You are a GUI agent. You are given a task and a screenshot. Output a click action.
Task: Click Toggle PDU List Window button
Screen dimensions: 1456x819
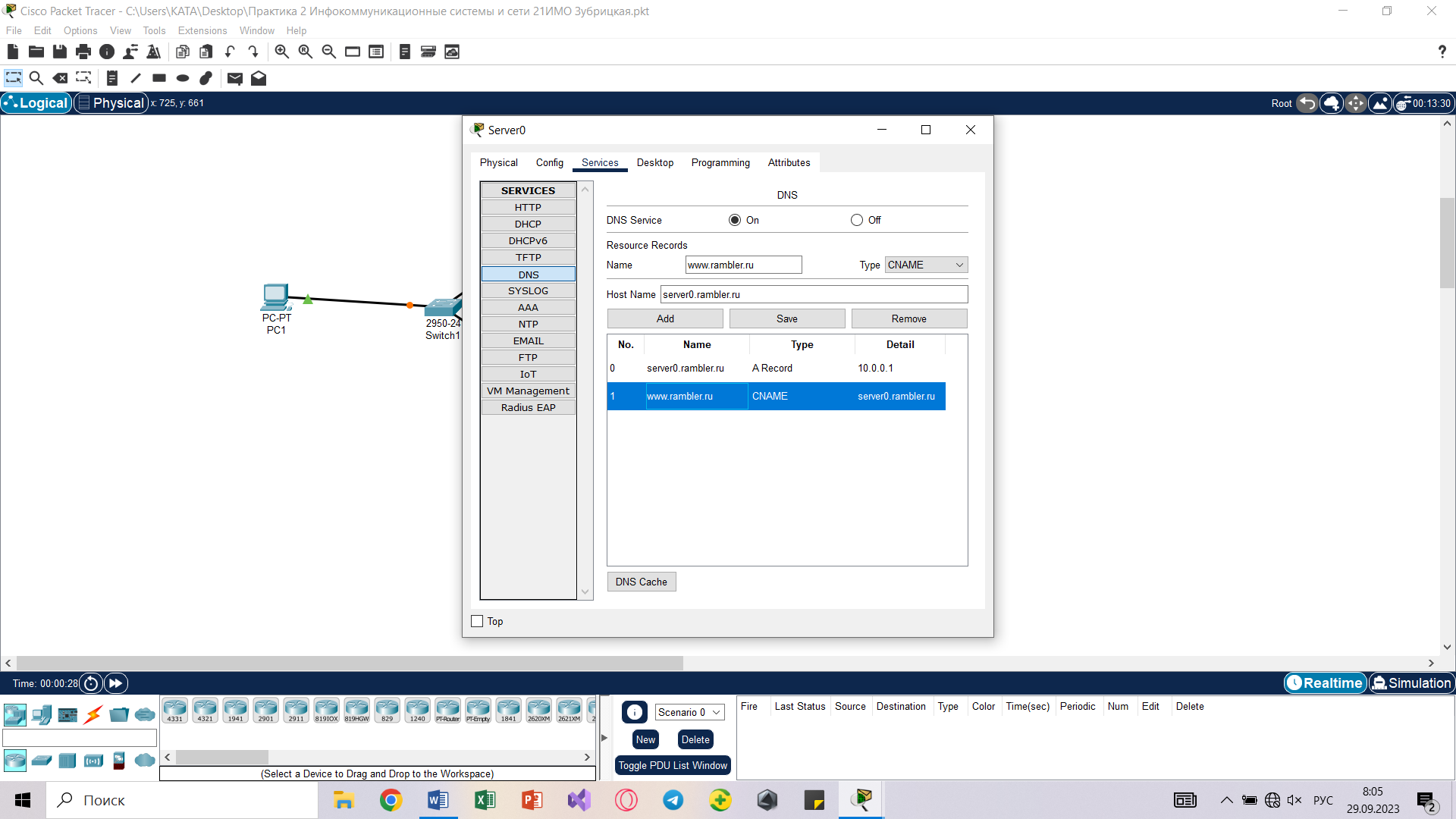(x=673, y=765)
